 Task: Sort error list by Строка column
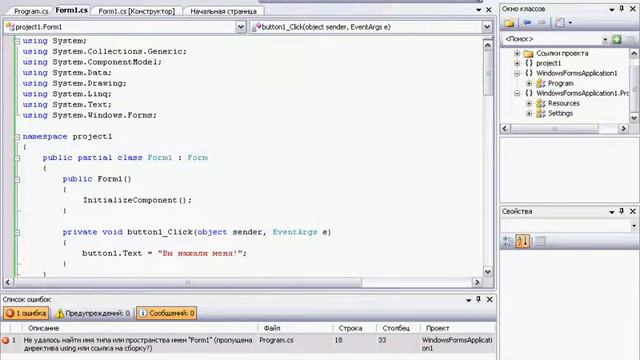354,328
